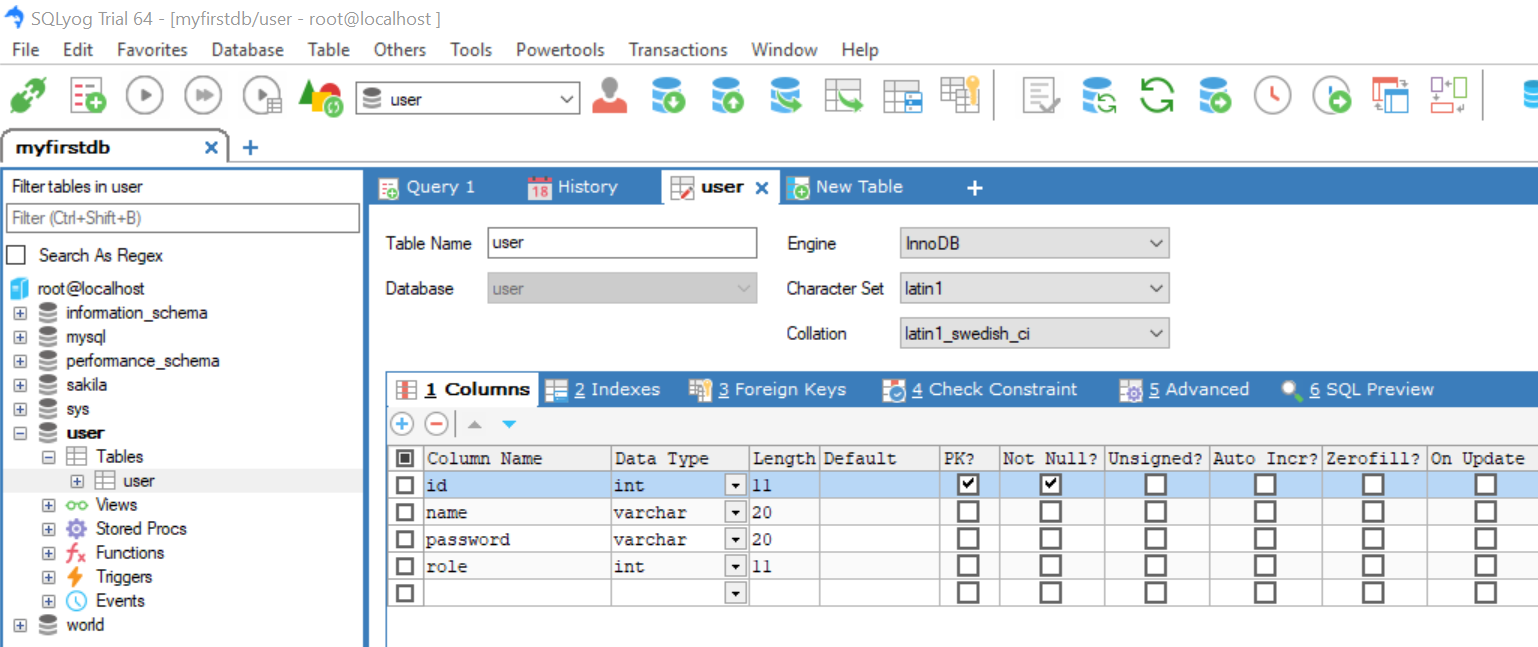
Task: Click the green plug new connection icon
Action: click(27, 96)
